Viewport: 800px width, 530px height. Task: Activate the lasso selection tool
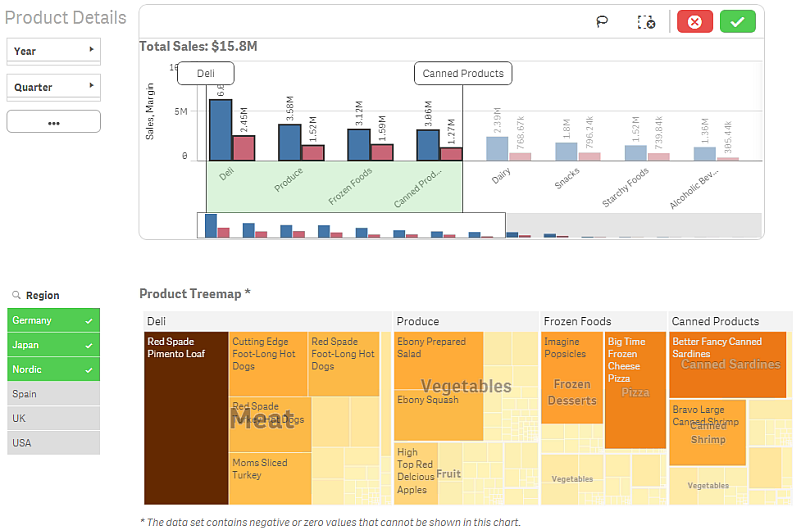603,22
